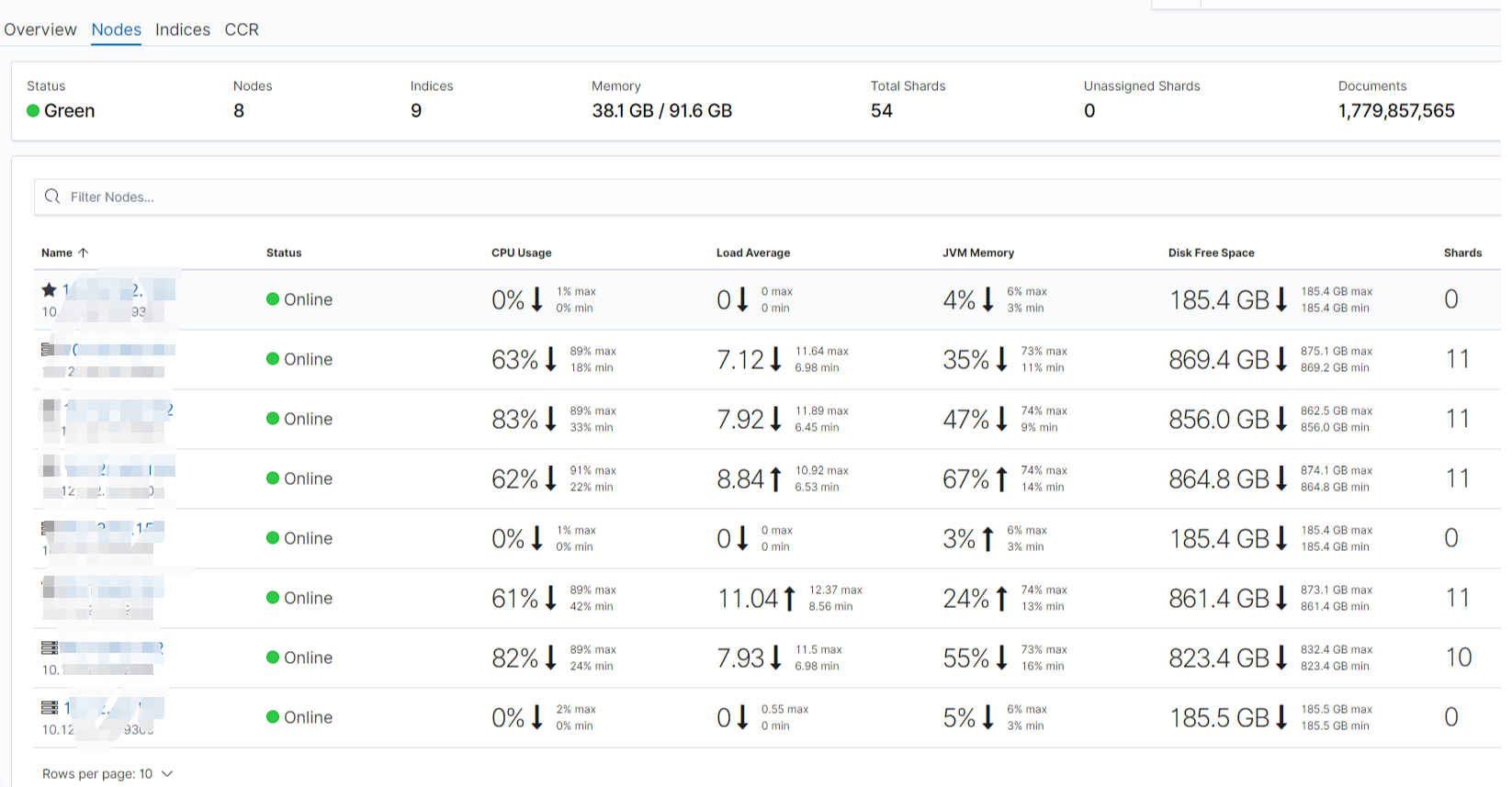Click the down arrow beside 62% CPU usage
This screenshot has height=787, width=1512.
click(550, 478)
